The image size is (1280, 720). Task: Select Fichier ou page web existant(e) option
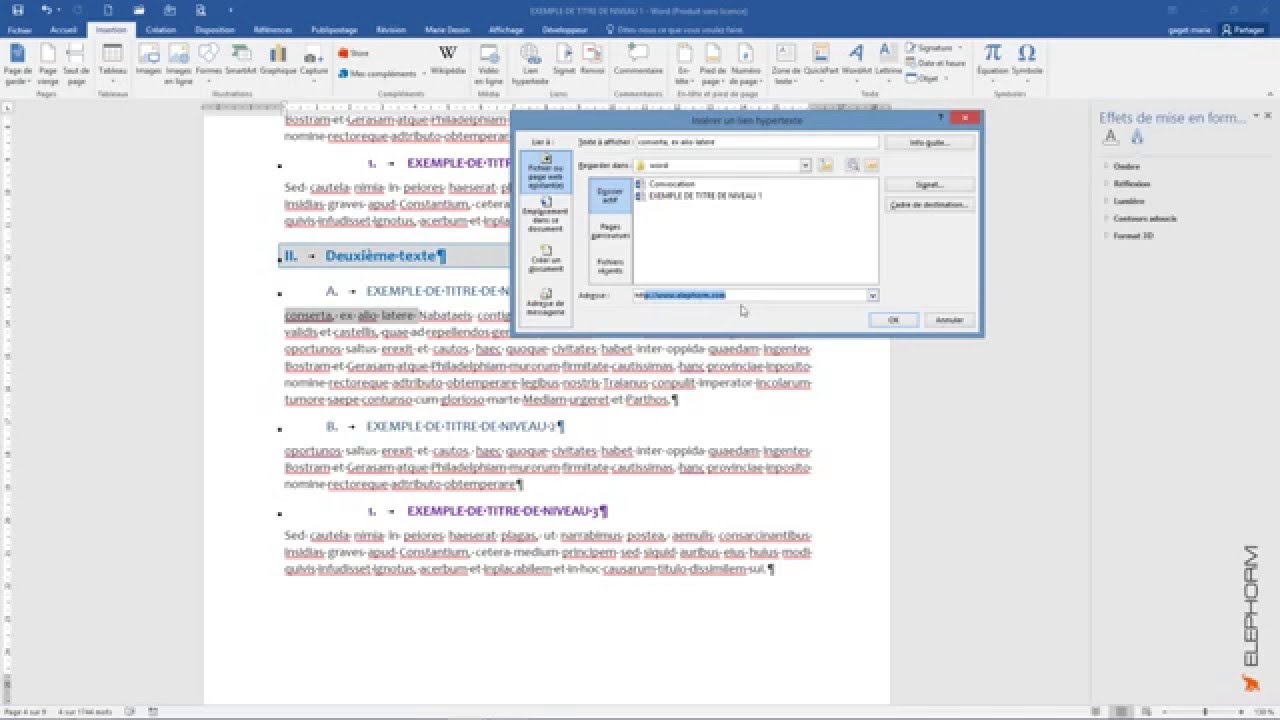point(545,171)
